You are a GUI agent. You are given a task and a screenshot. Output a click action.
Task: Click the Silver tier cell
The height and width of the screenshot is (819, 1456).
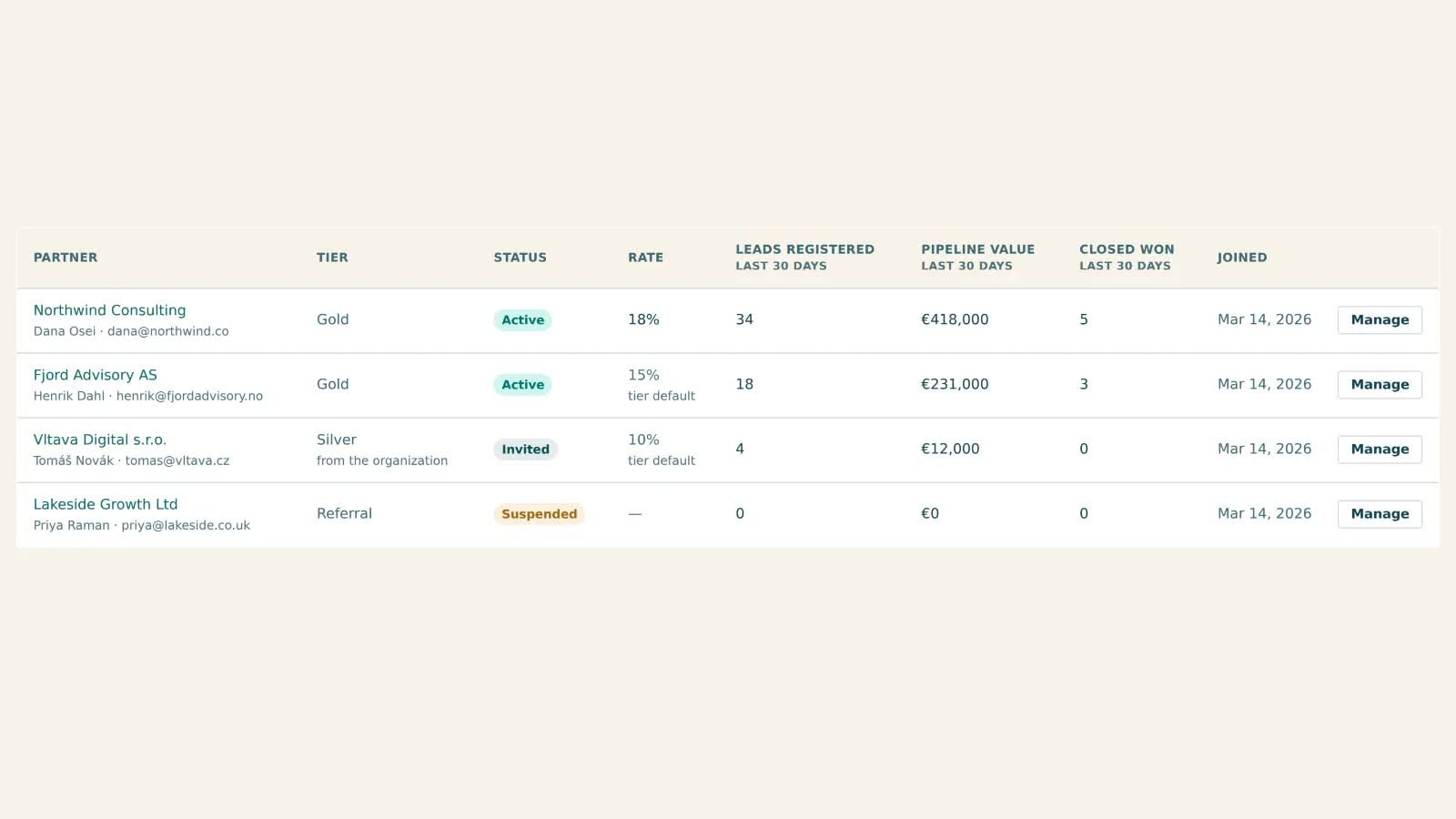click(382, 450)
